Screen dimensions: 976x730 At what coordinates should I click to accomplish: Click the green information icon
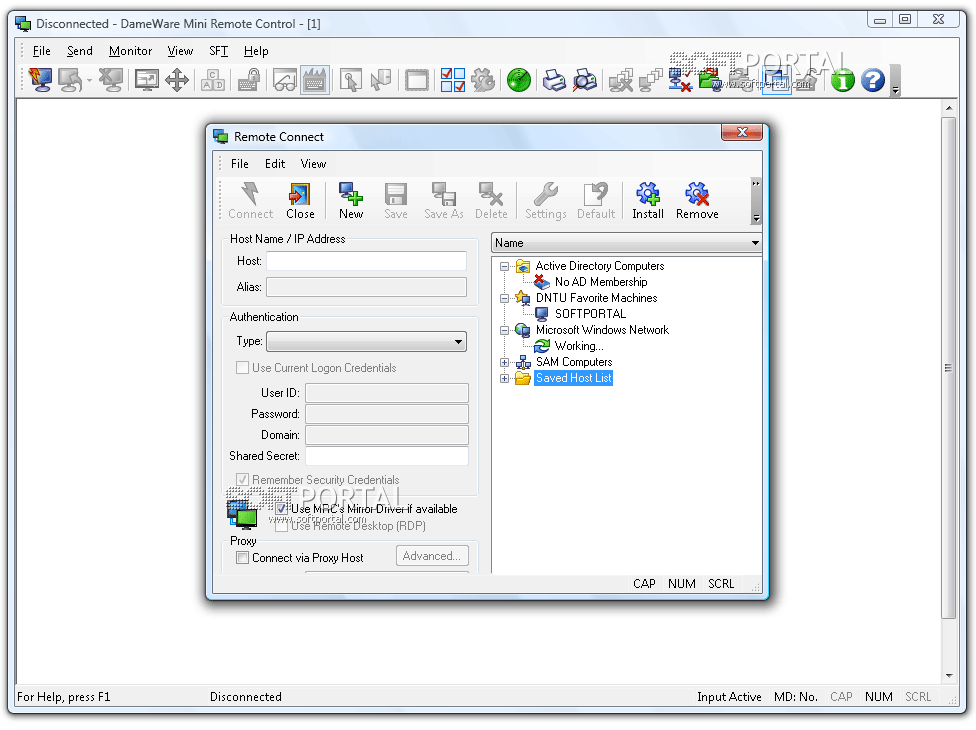[843, 80]
